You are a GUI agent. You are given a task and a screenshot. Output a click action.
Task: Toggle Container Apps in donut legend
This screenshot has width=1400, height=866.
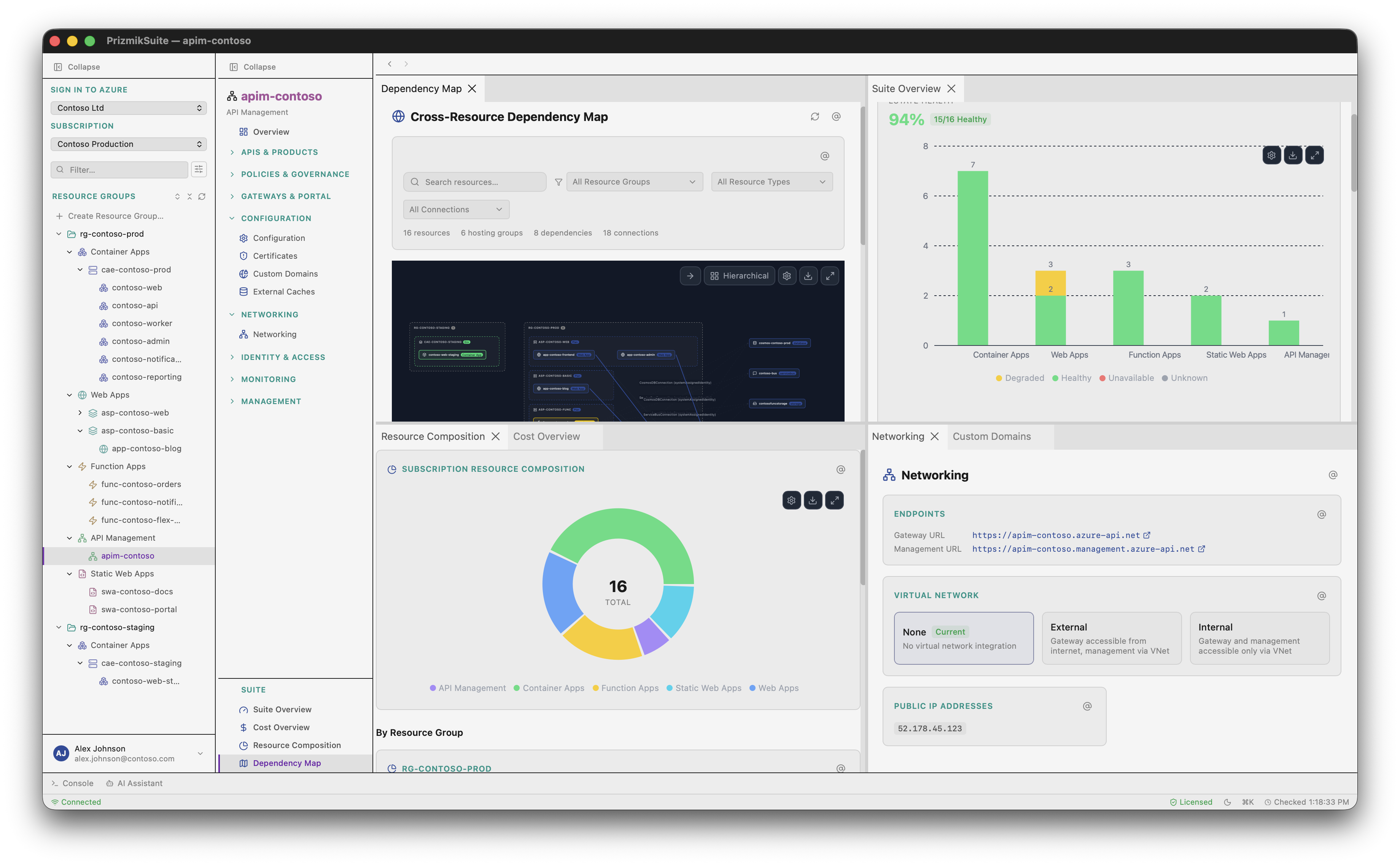[x=549, y=688]
